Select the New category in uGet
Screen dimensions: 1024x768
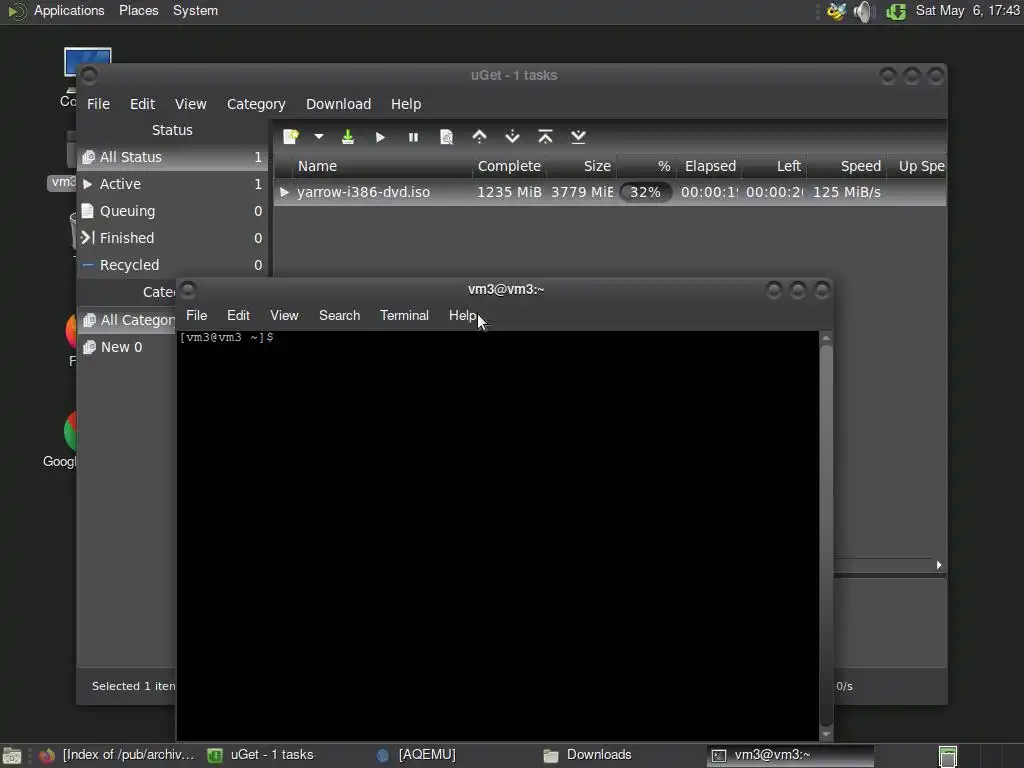pyautogui.click(x=127, y=347)
